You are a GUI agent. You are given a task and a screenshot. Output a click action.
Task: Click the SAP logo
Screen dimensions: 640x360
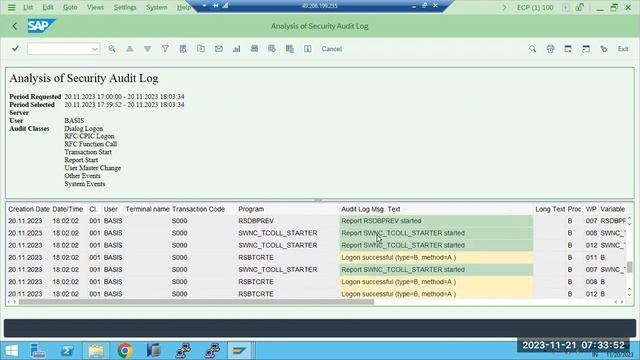click(41, 26)
